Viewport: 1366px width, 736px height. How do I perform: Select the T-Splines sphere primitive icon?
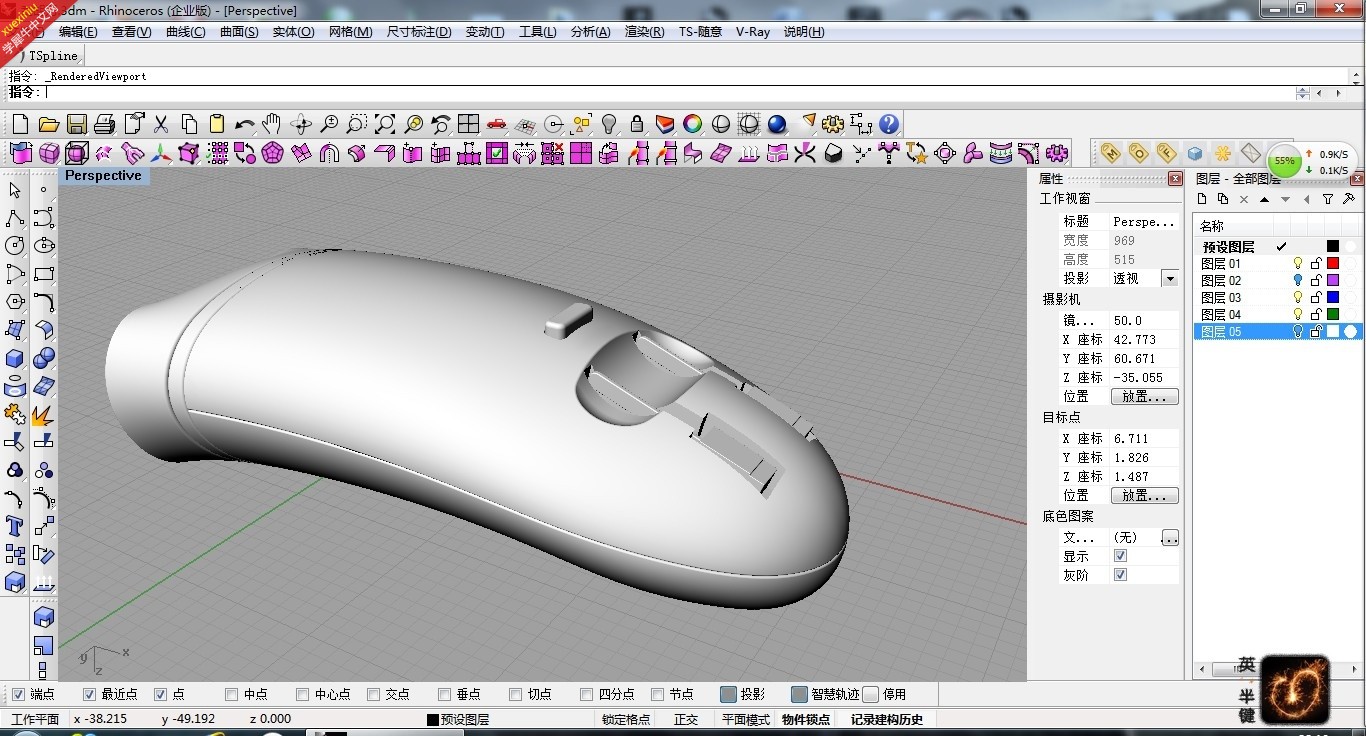(48, 153)
